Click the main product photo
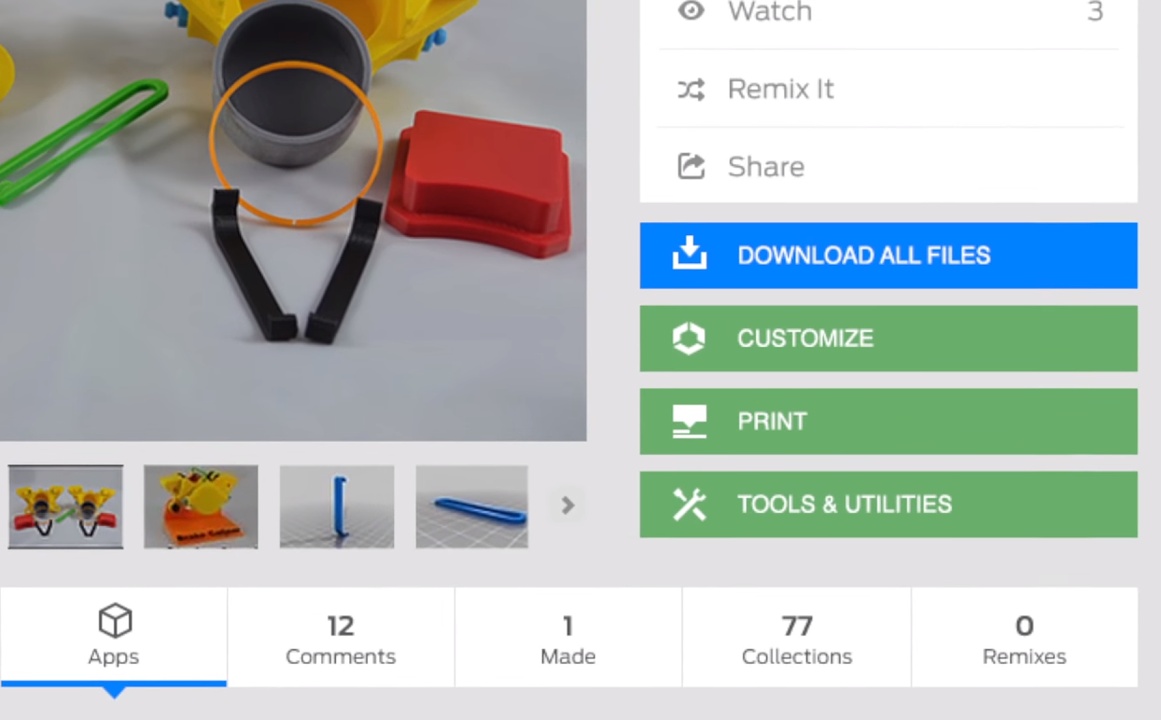The height and width of the screenshot is (720, 1161). pyautogui.click(x=293, y=220)
